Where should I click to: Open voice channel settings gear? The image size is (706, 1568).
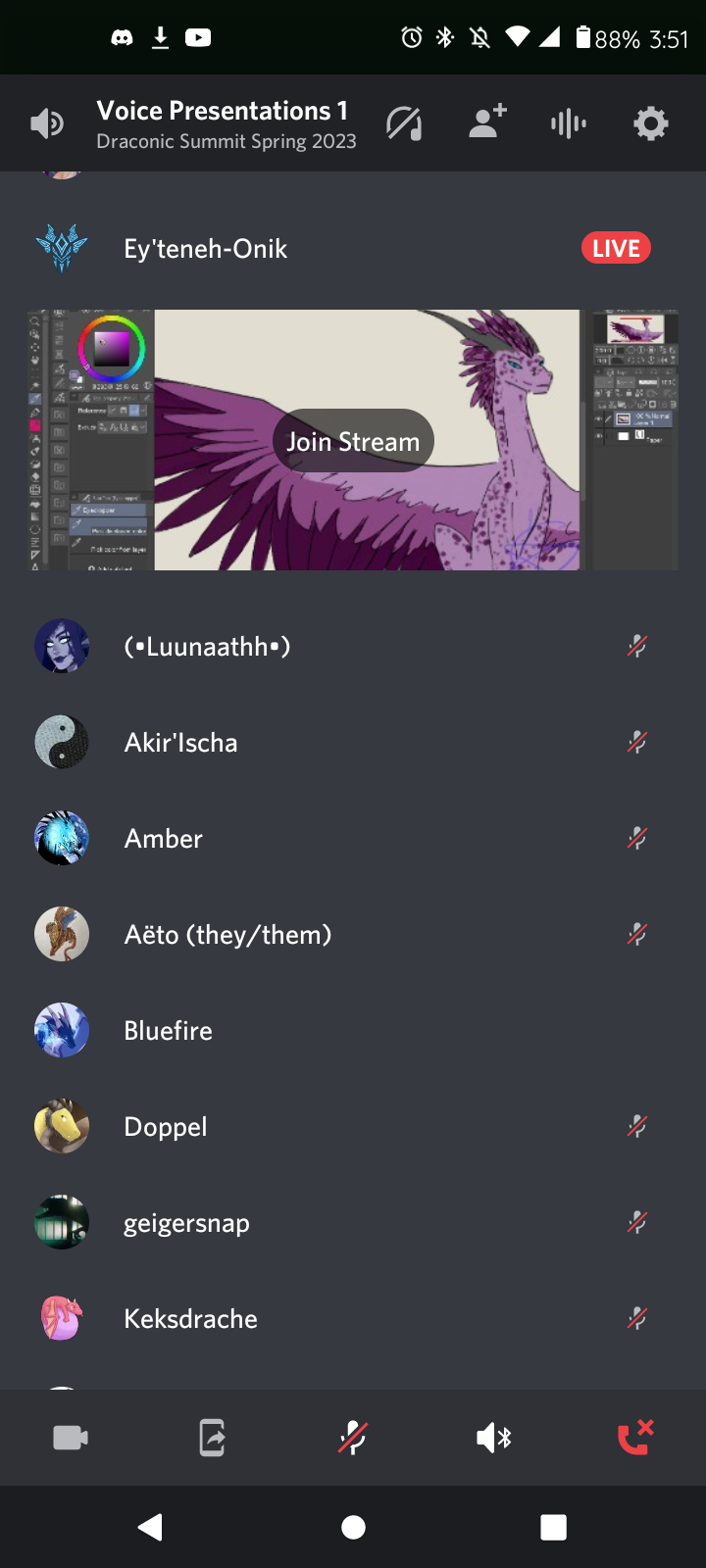pos(651,123)
